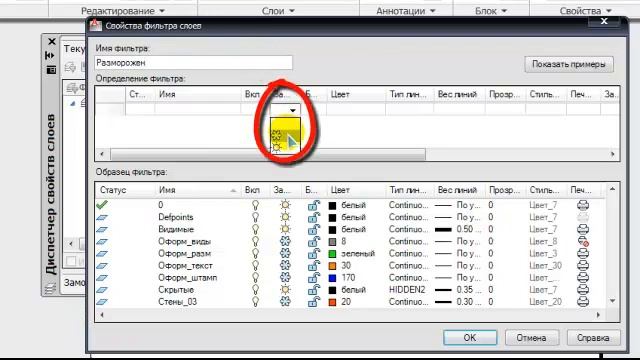Viewport: 640px width, 360px height.
Task: Click the sun freeze icon for Видимые
Action: pos(285,229)
